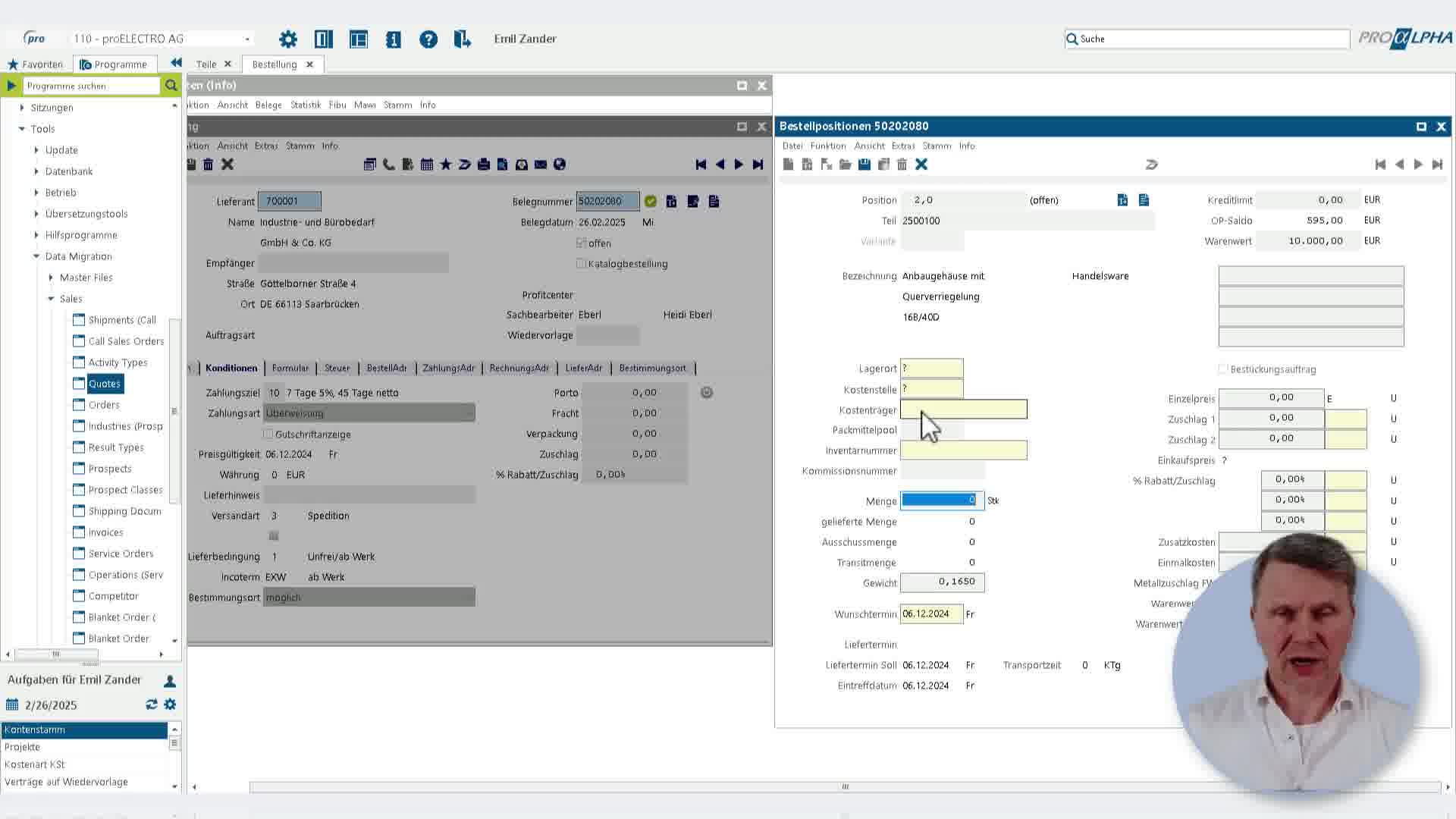Refresh tasks list for Emil Zander

tap(152, 704)
